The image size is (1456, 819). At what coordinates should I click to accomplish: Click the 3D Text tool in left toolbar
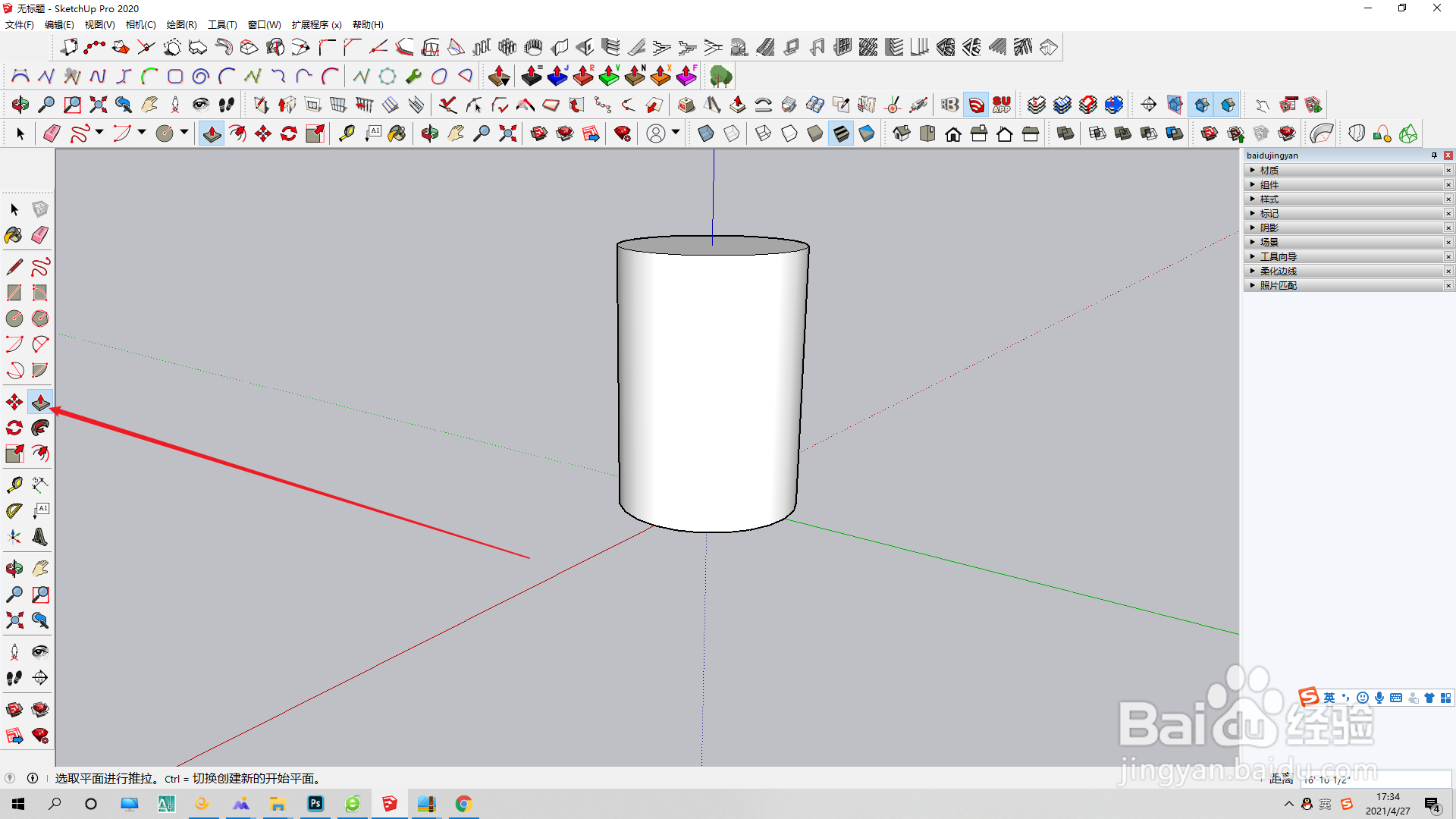(40, 537)
